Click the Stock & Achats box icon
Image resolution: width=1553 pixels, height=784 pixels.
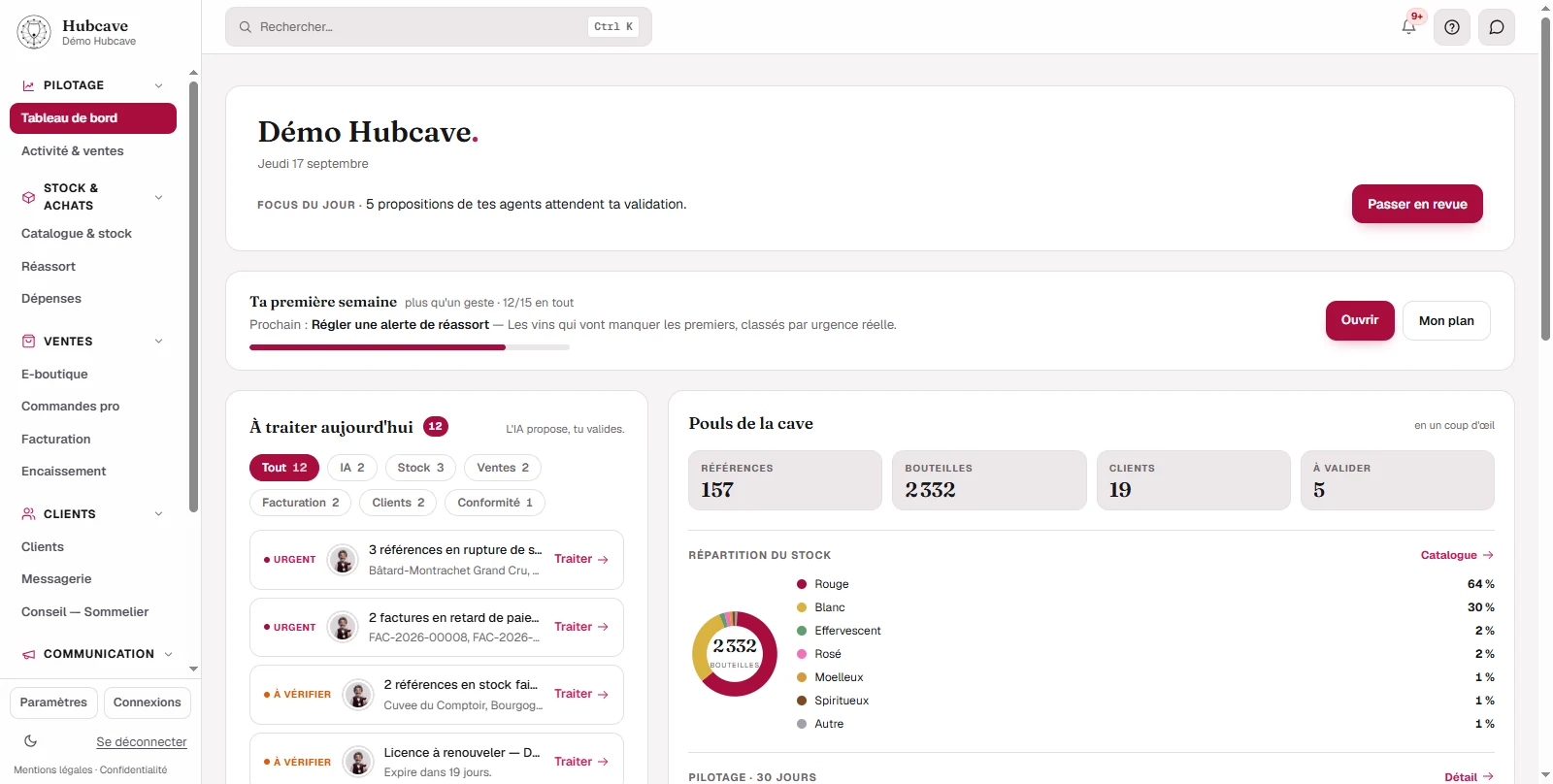(28, 197)
